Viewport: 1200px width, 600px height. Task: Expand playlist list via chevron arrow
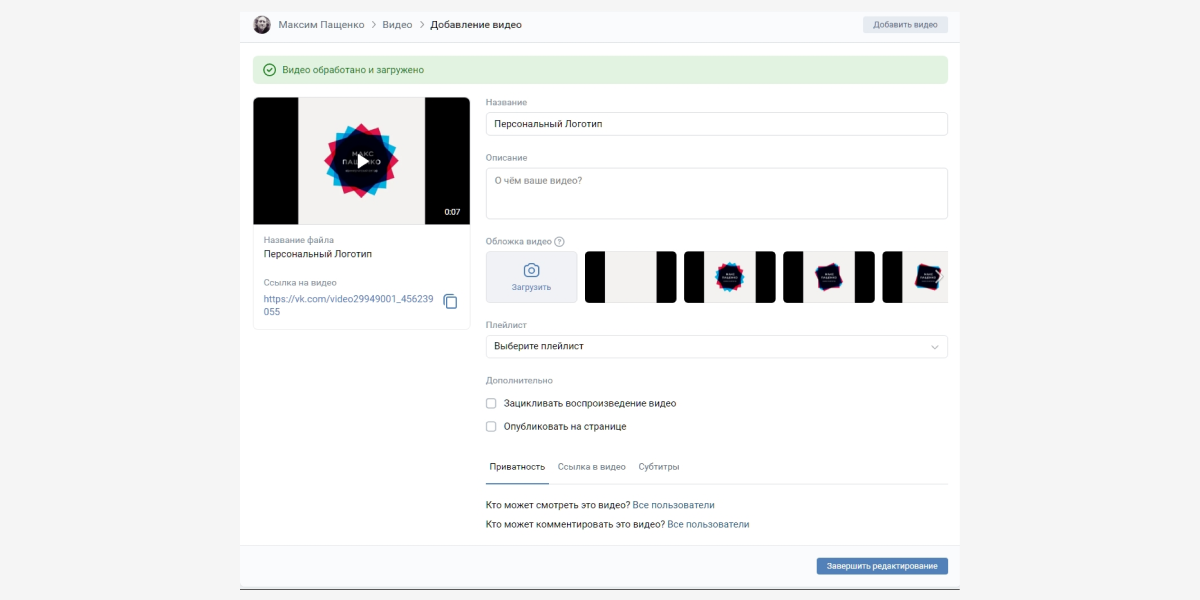pos(935,347)
